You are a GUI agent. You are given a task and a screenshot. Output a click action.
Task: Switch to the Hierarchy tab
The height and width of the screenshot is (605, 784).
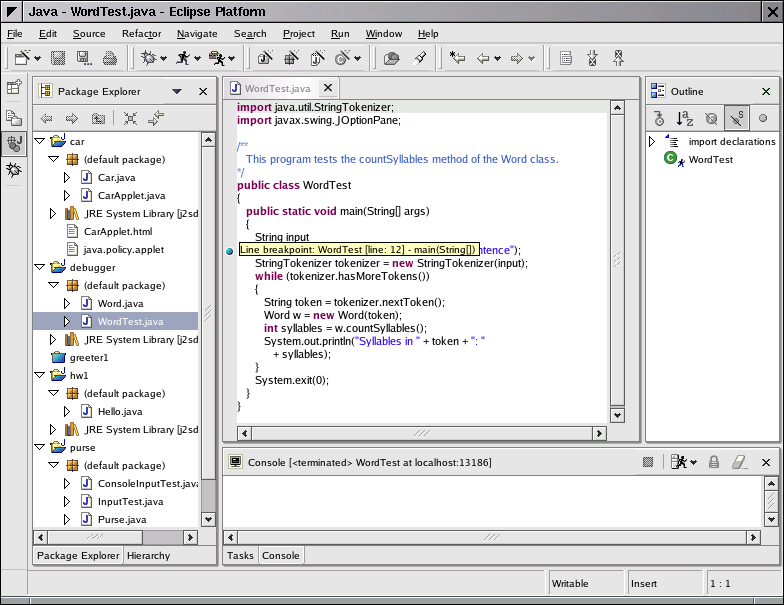(x=148, y=555)
